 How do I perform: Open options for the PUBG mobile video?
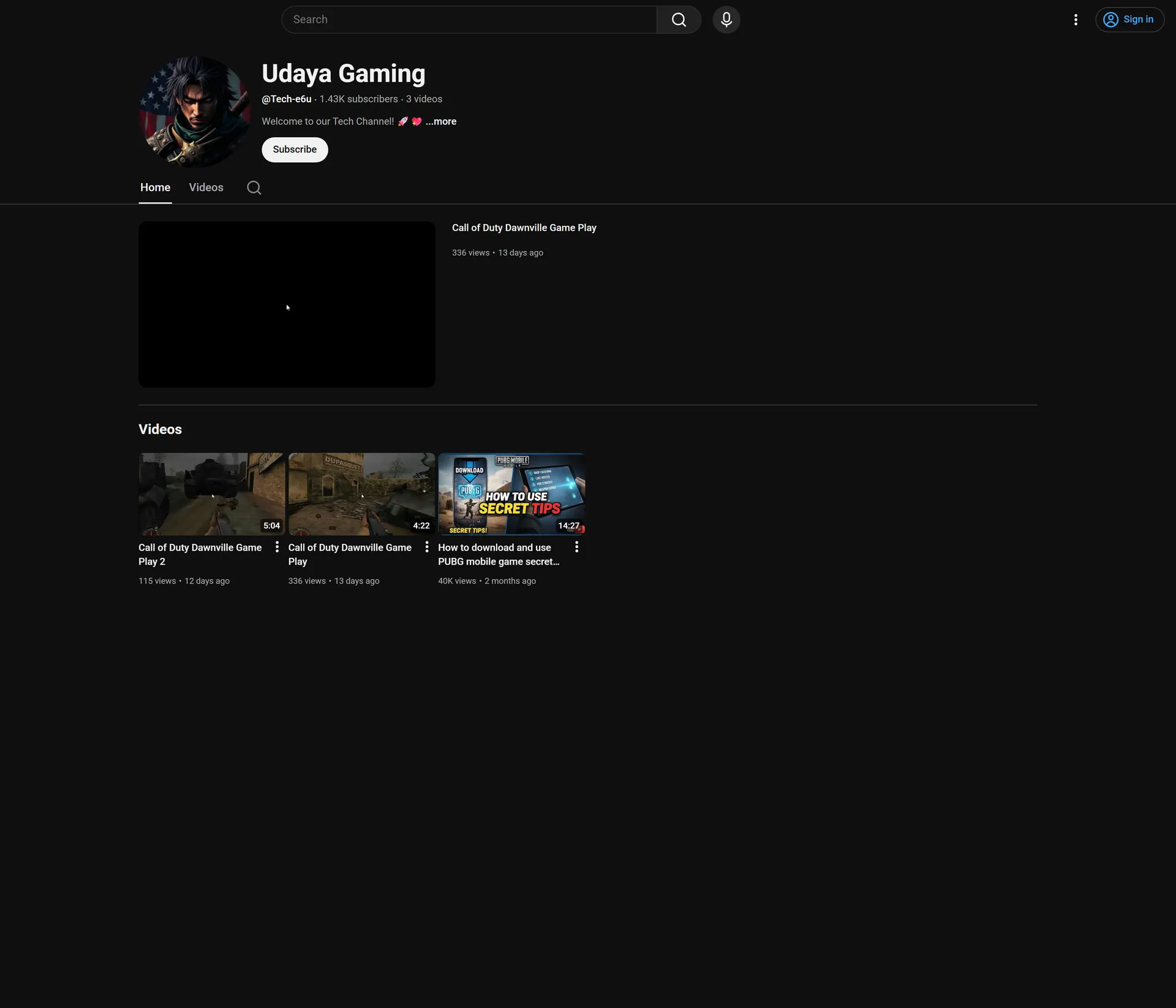point(576,547)
